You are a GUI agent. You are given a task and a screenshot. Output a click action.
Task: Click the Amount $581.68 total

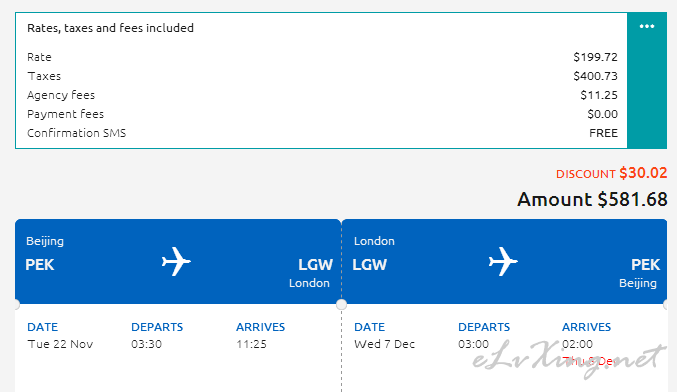[x=592, y=199]
